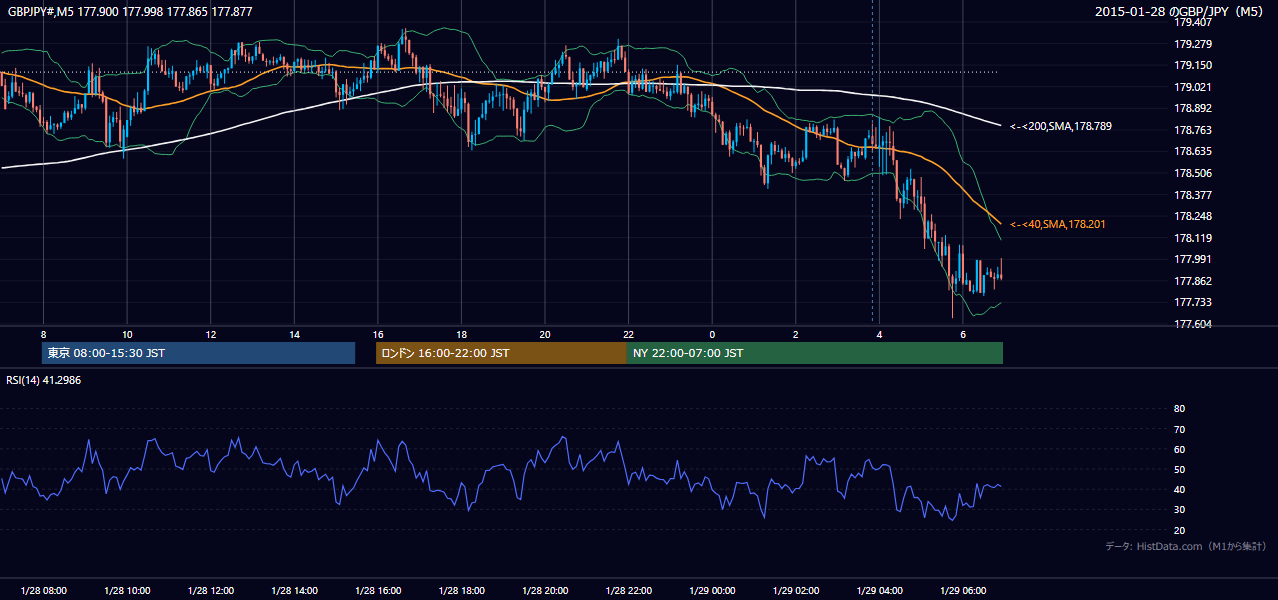Click price level 177.862 on the scale
Image resolution: width=1278 pixels, height=600 pixels.
(x=1193, y=281)
